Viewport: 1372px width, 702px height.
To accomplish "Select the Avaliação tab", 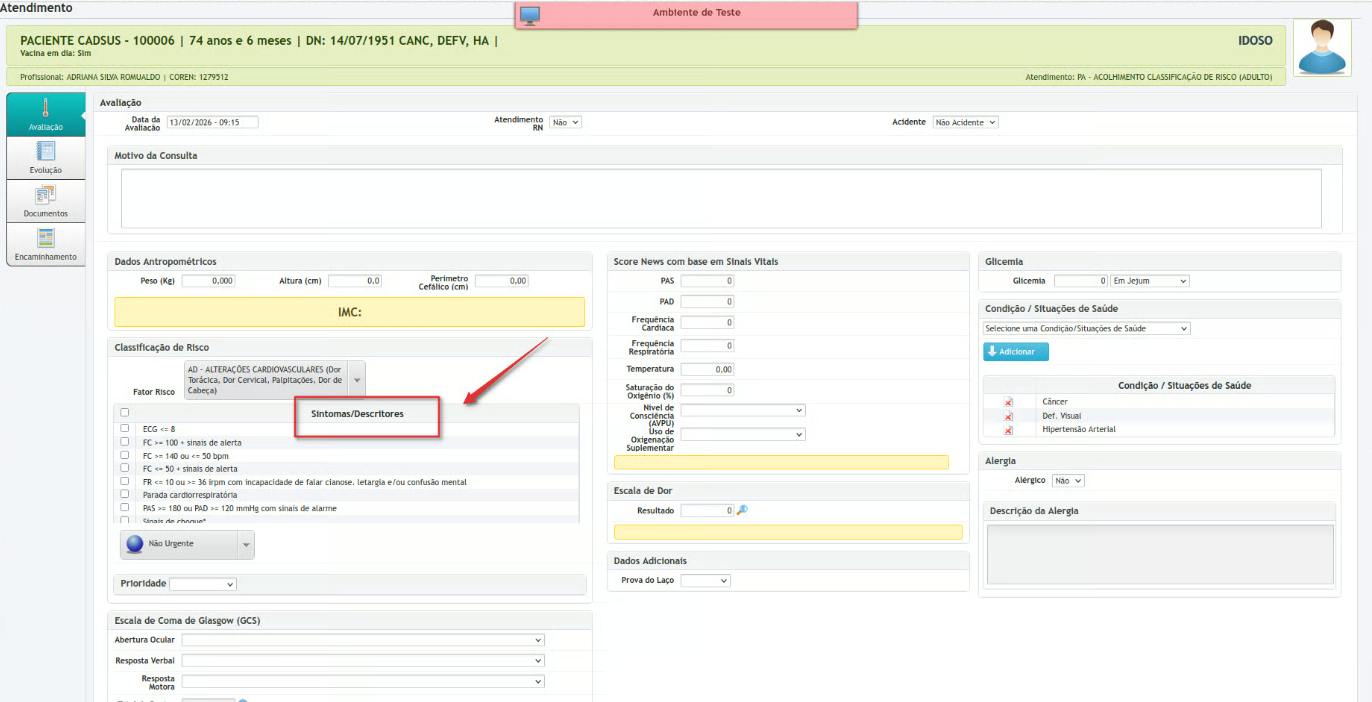I will click(45, 114).
